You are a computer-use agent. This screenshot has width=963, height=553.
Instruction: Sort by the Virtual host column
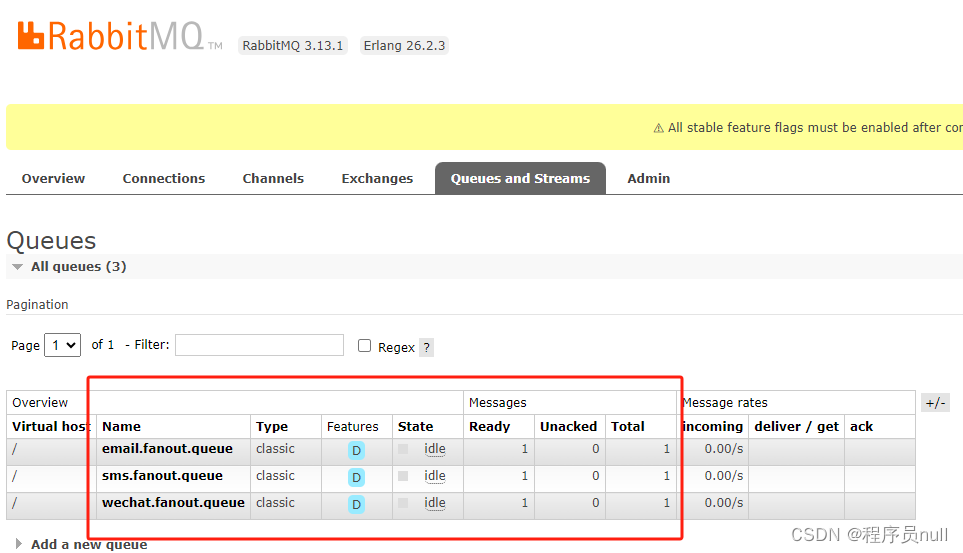52,426
